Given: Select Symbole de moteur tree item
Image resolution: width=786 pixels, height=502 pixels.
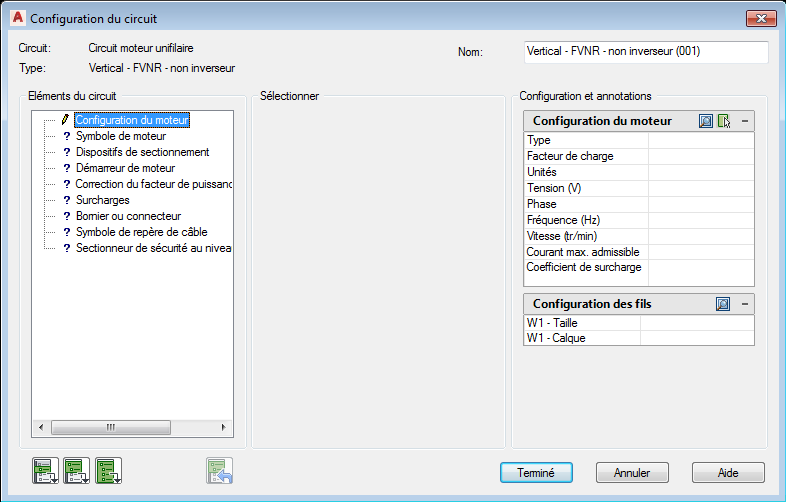Looking at the screenshot, I should 121,136.
